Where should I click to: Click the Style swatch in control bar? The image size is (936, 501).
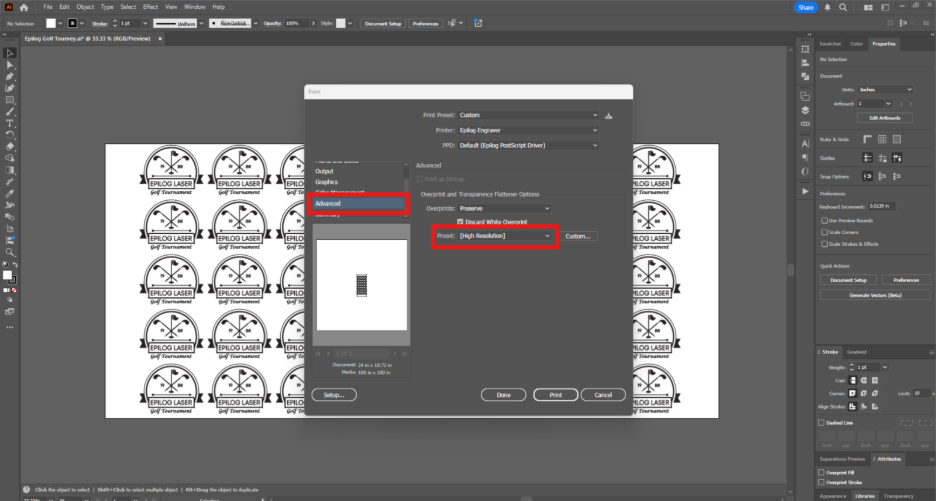click(x=340, y=23)
